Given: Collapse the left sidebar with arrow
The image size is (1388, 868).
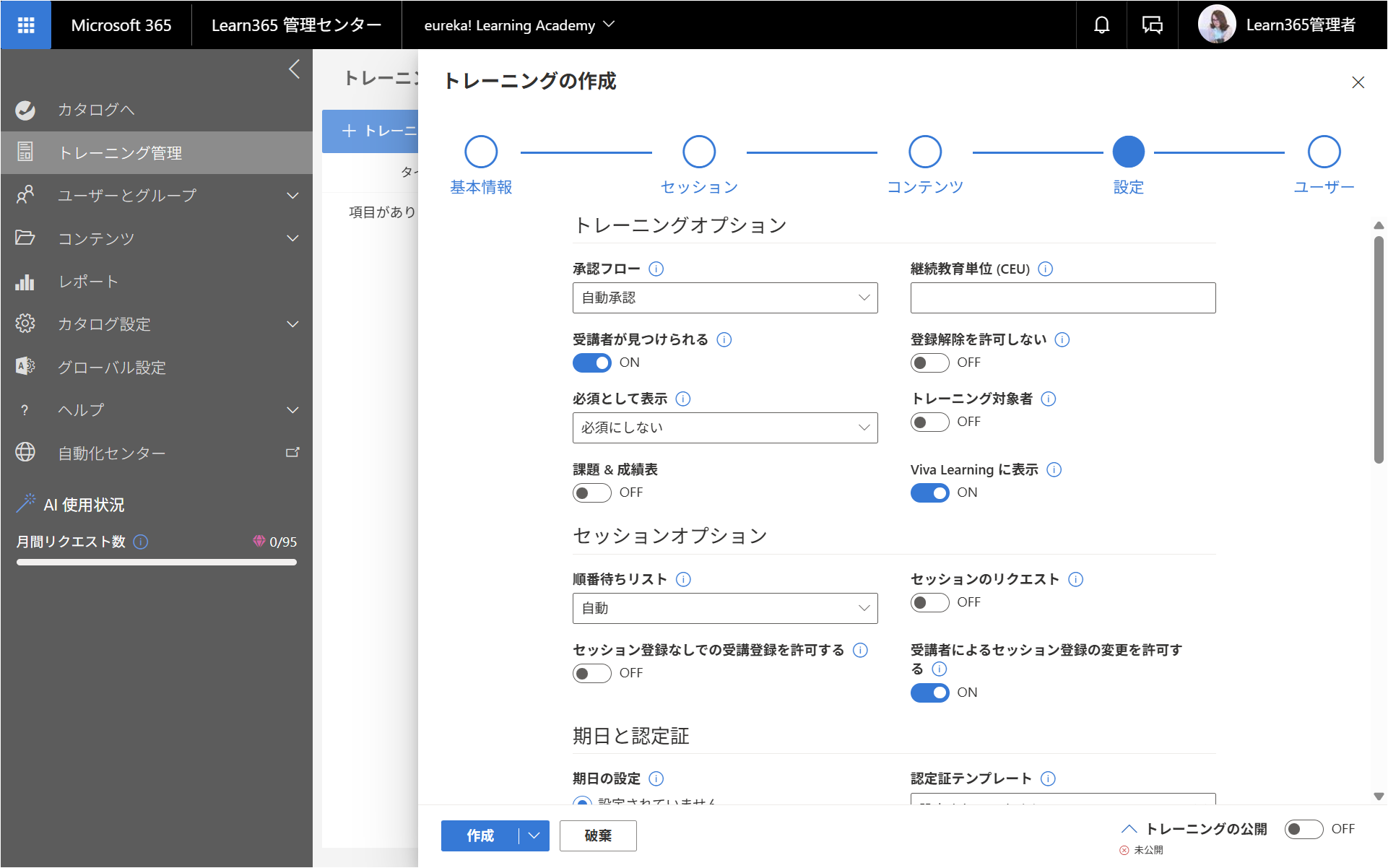Looking at the screenshot, I should (x=294, y=69).
